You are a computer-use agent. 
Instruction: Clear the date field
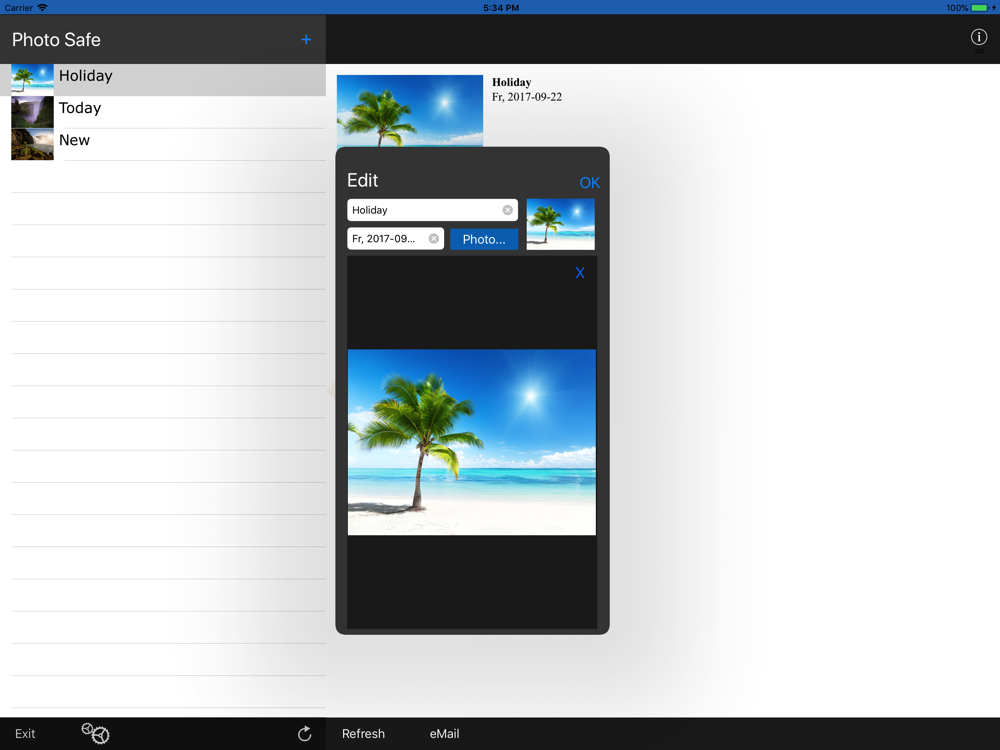click(434, 239)
